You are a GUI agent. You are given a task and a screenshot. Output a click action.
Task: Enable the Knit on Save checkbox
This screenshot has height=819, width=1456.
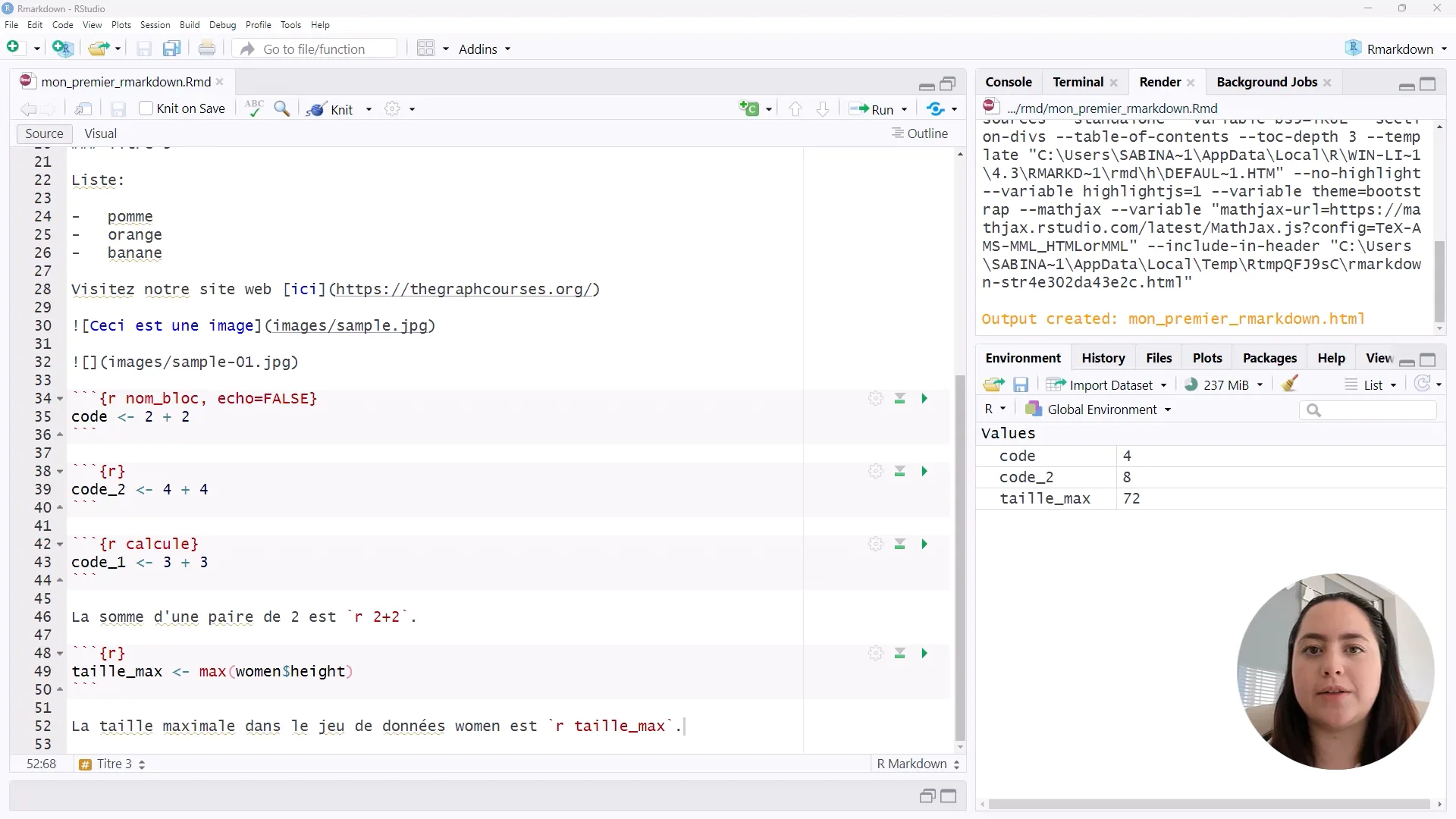(x=146, y=109)
